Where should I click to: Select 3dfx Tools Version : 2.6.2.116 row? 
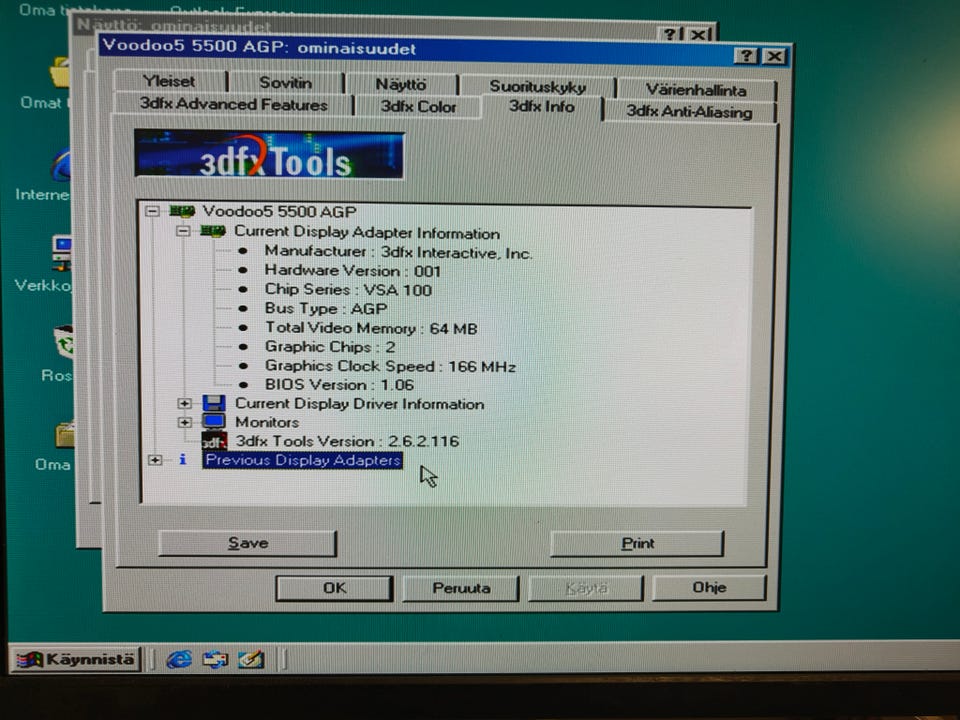[347, 441]
